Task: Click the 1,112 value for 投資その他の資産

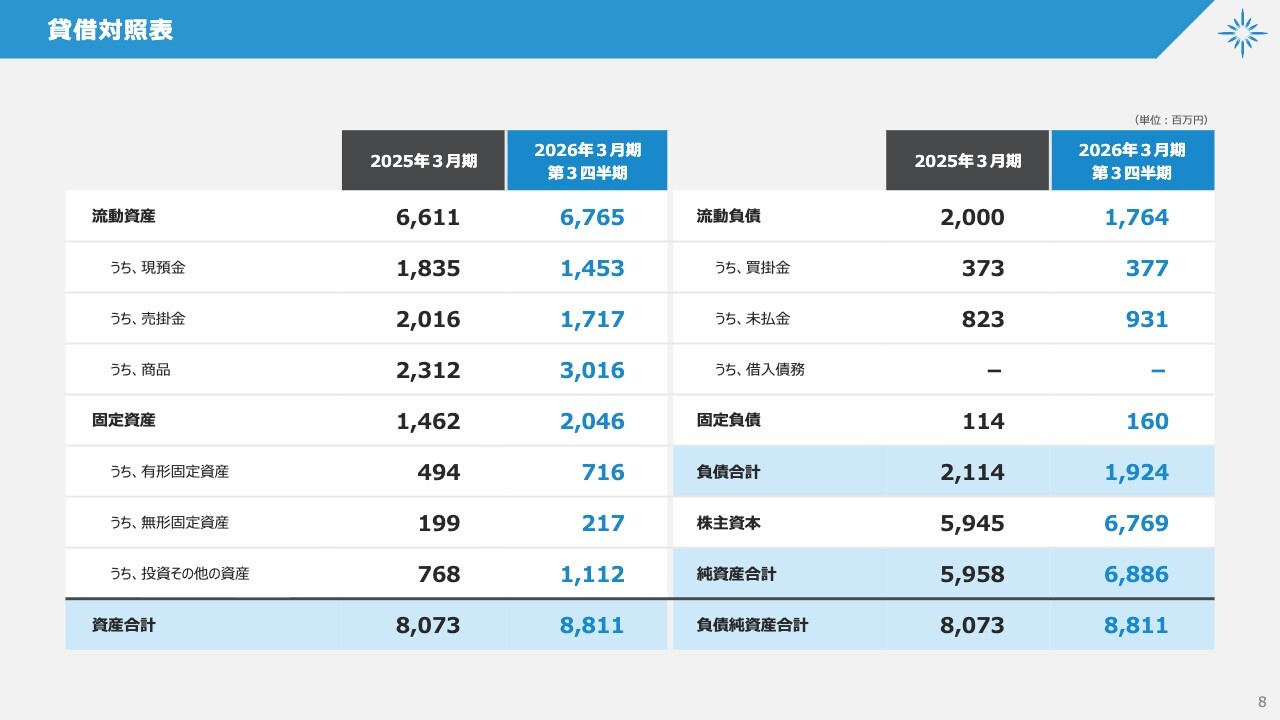Action: [592, 574]
